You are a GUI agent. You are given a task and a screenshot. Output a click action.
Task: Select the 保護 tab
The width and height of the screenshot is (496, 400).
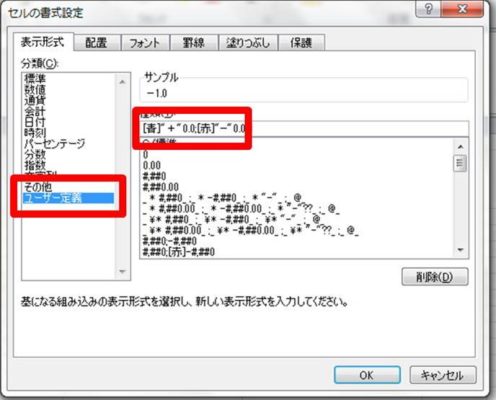pyautogui.click(x=301, y=43)
